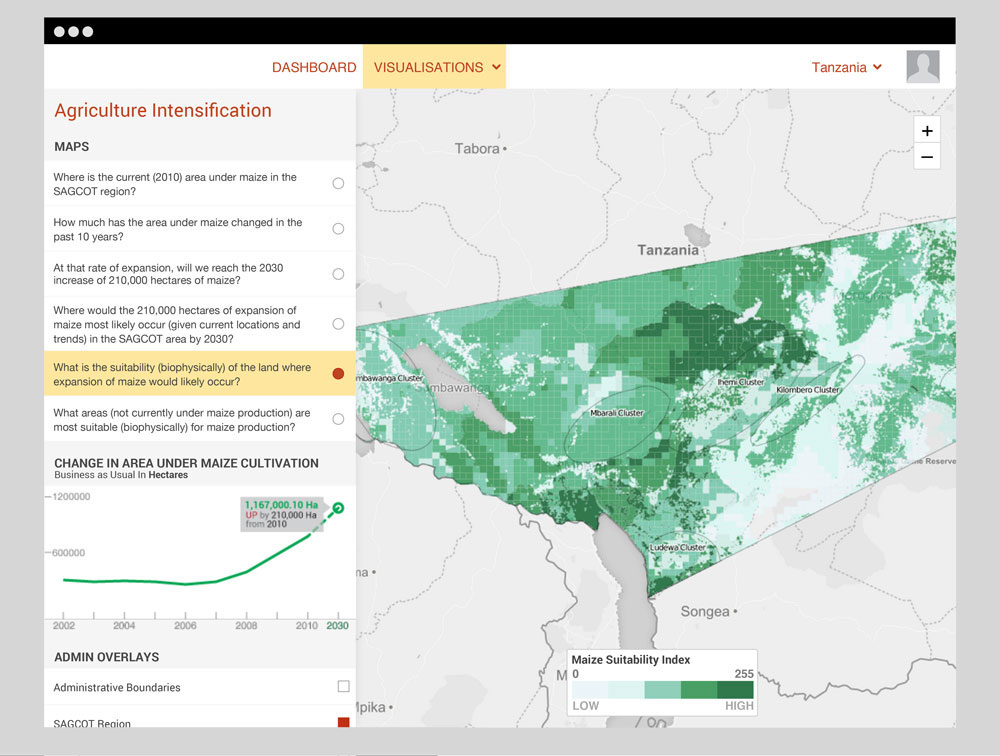Click the Maize Suitability Index legend title
The image size is (1000, 756).
pyautogui.click(x=631, y=660)
